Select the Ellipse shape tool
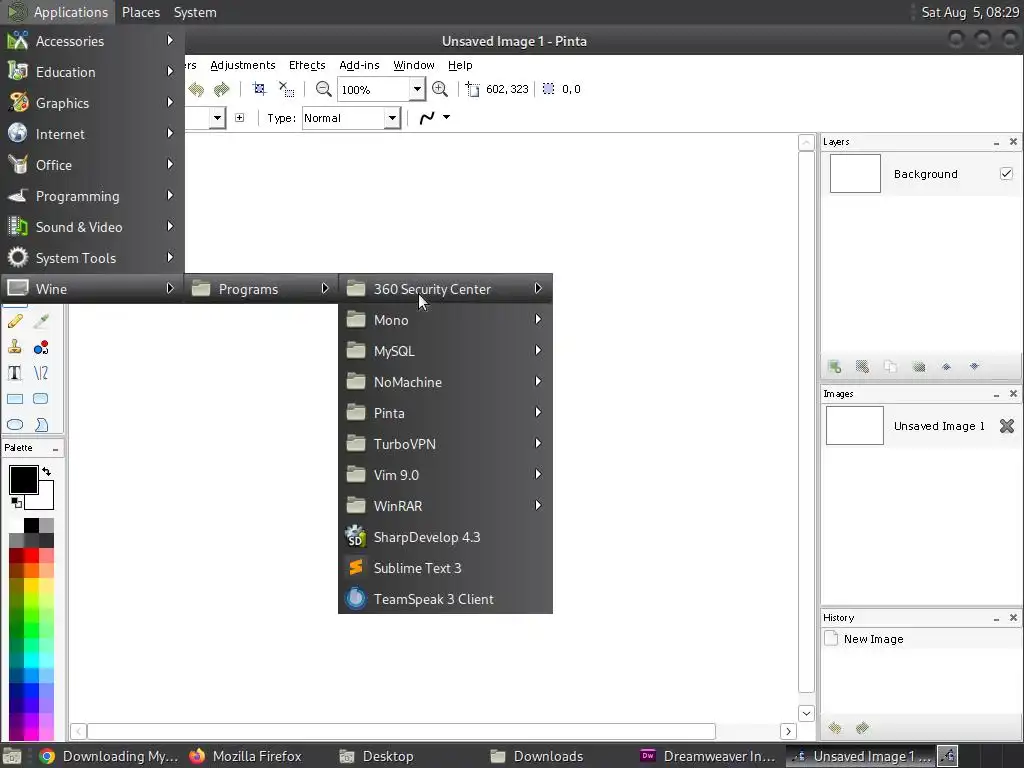This screenshot has width=1024, height=768. (x=15, y=425)
